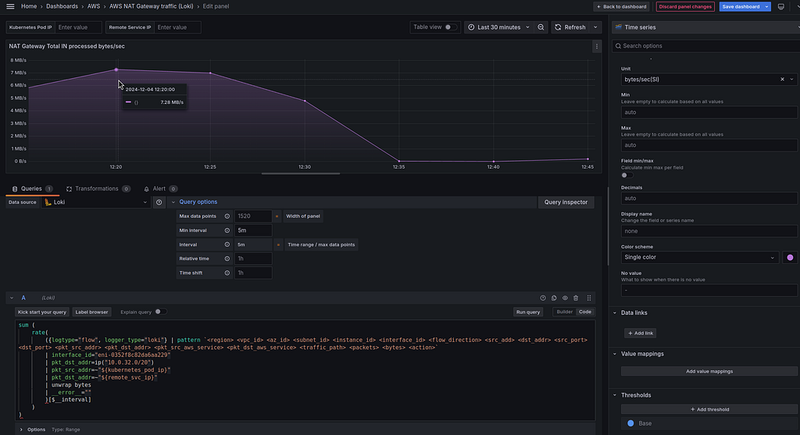Image resolution: width=800 pixels, height=435 pixels.
Task: Click the Kubernetes Pod IP input field
Action: coord(78,28)
